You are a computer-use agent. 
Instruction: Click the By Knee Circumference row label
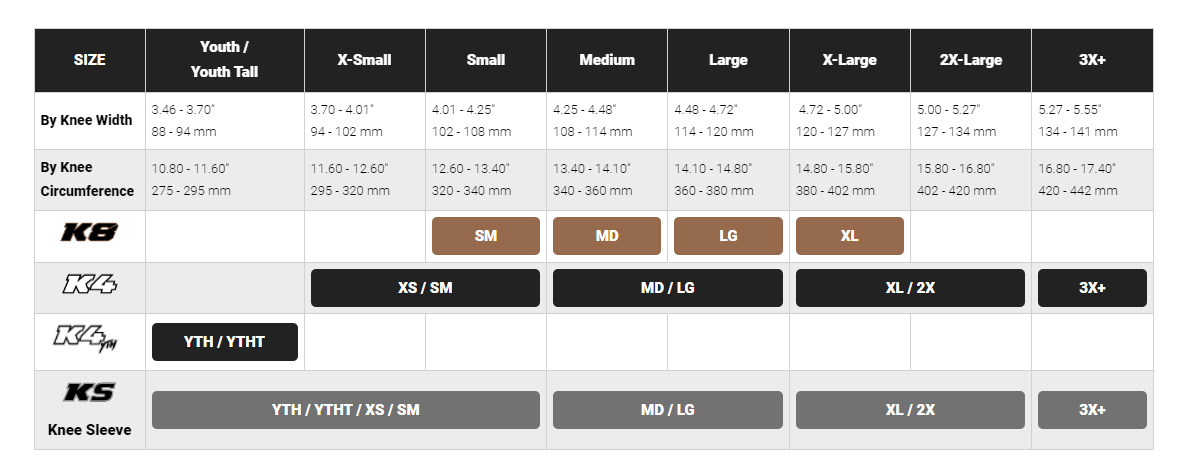click(x=88, y=179)
